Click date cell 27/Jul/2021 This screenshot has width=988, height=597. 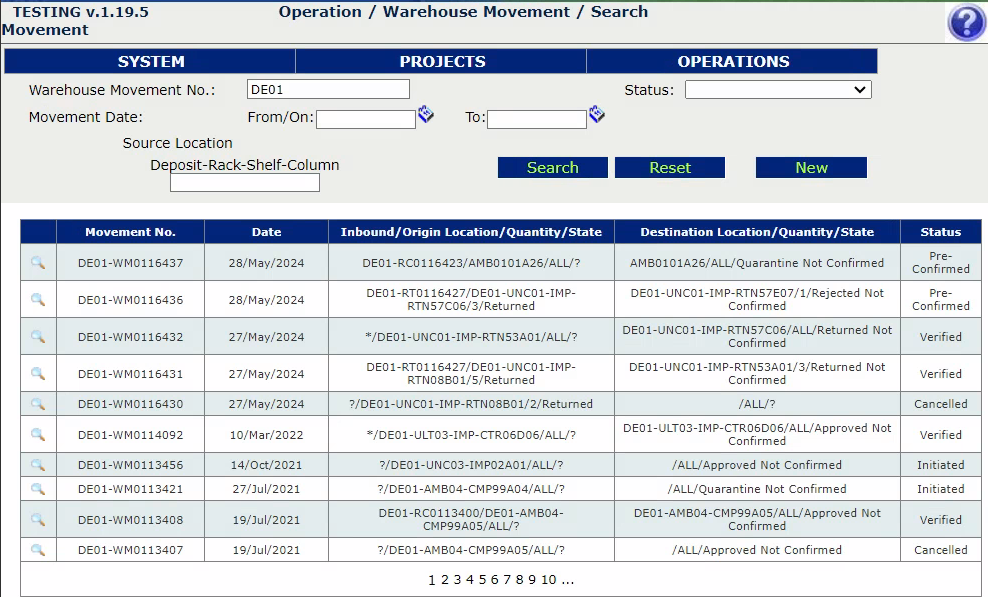tap(267, 489)
